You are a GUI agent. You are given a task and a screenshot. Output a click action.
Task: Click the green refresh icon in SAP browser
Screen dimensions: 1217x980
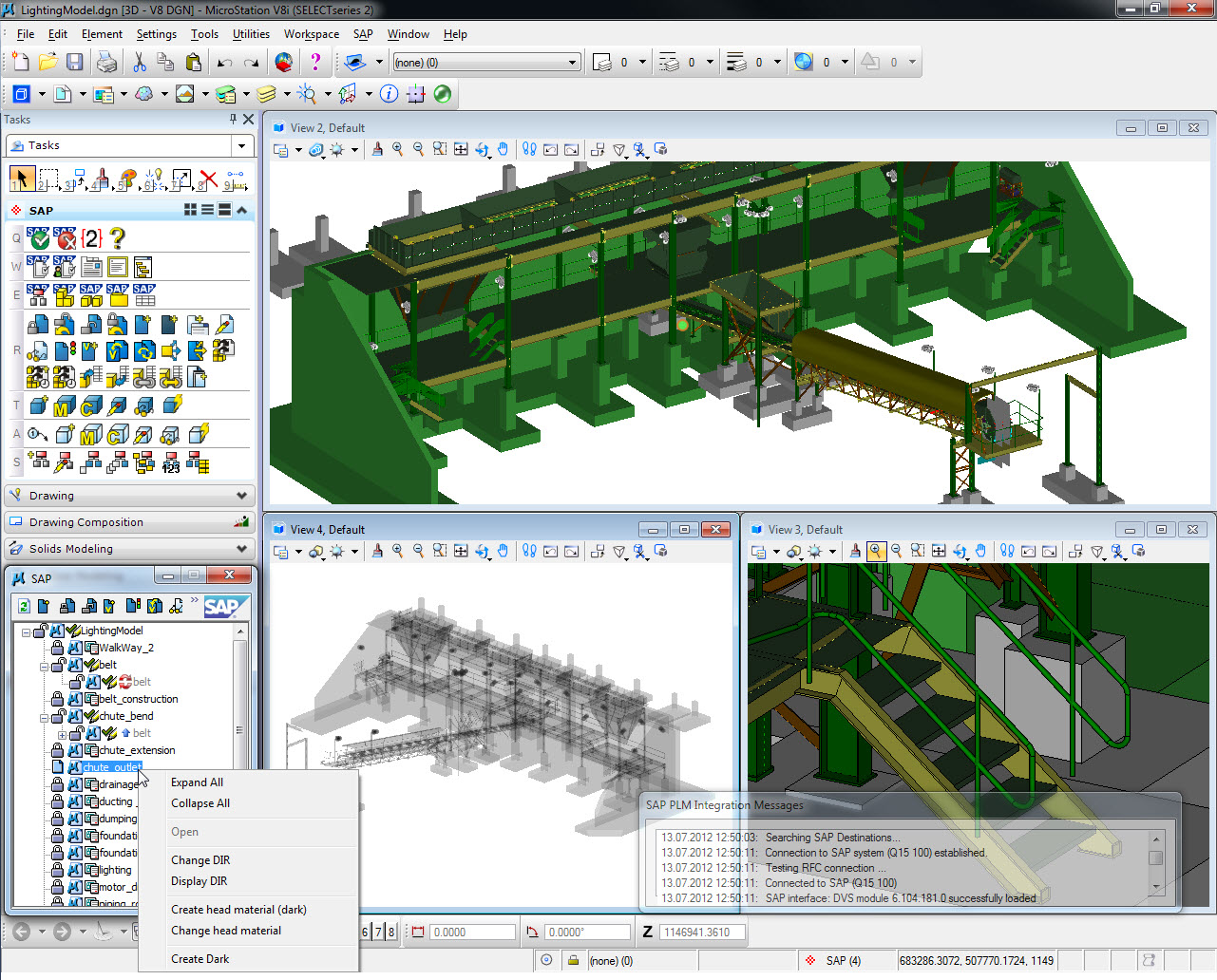point(24,606)
